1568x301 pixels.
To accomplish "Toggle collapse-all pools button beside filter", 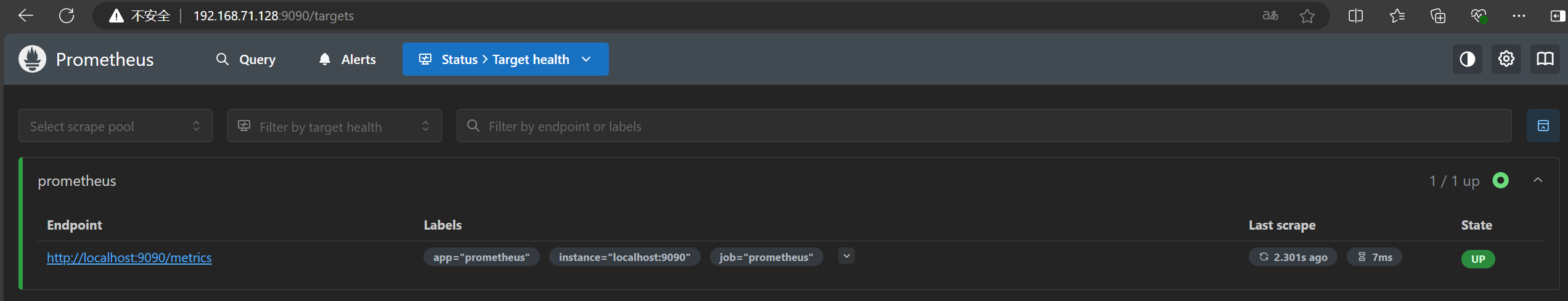I will click(1543, 126).
